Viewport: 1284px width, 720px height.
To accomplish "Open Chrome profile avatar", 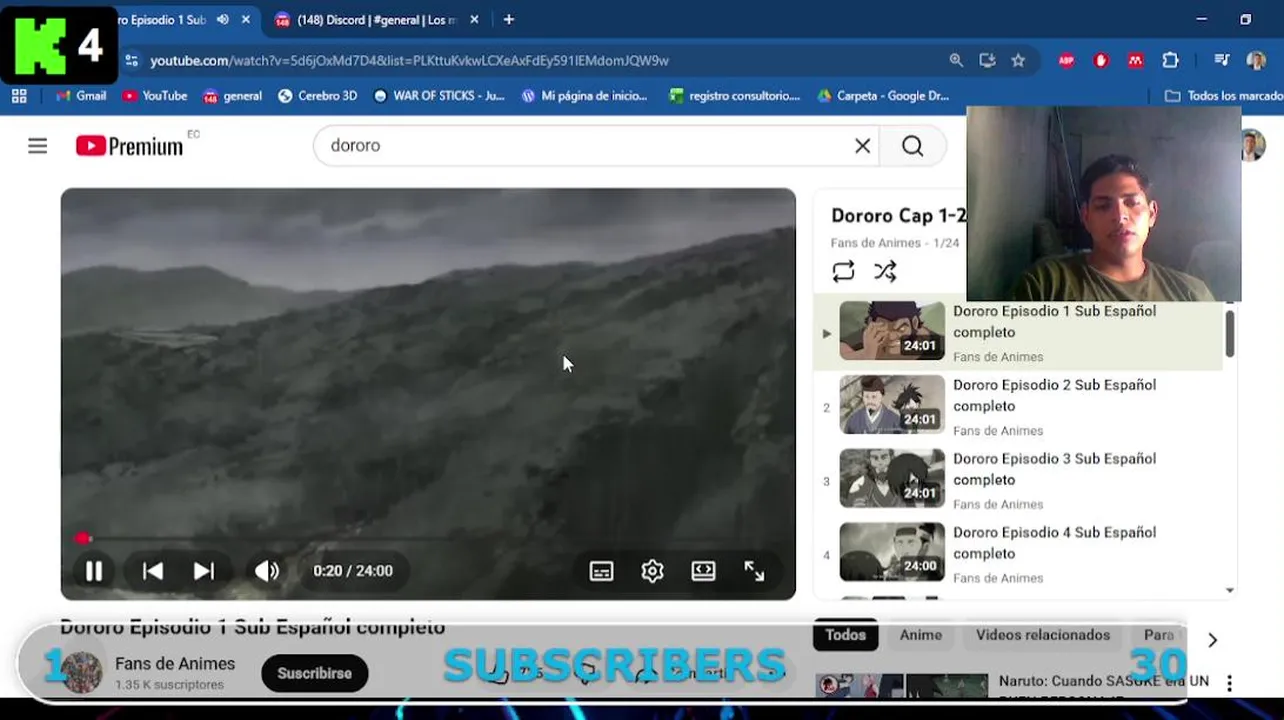I will [1256, 61].
